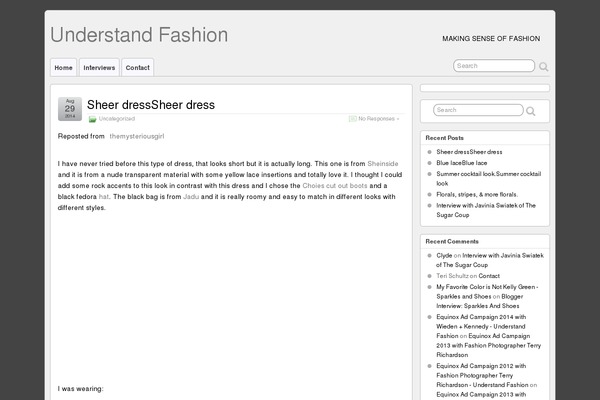Focus the header Search input field
Image resolution: width=600 pixels, height=400 pixels.
click(x=494, y=66)
